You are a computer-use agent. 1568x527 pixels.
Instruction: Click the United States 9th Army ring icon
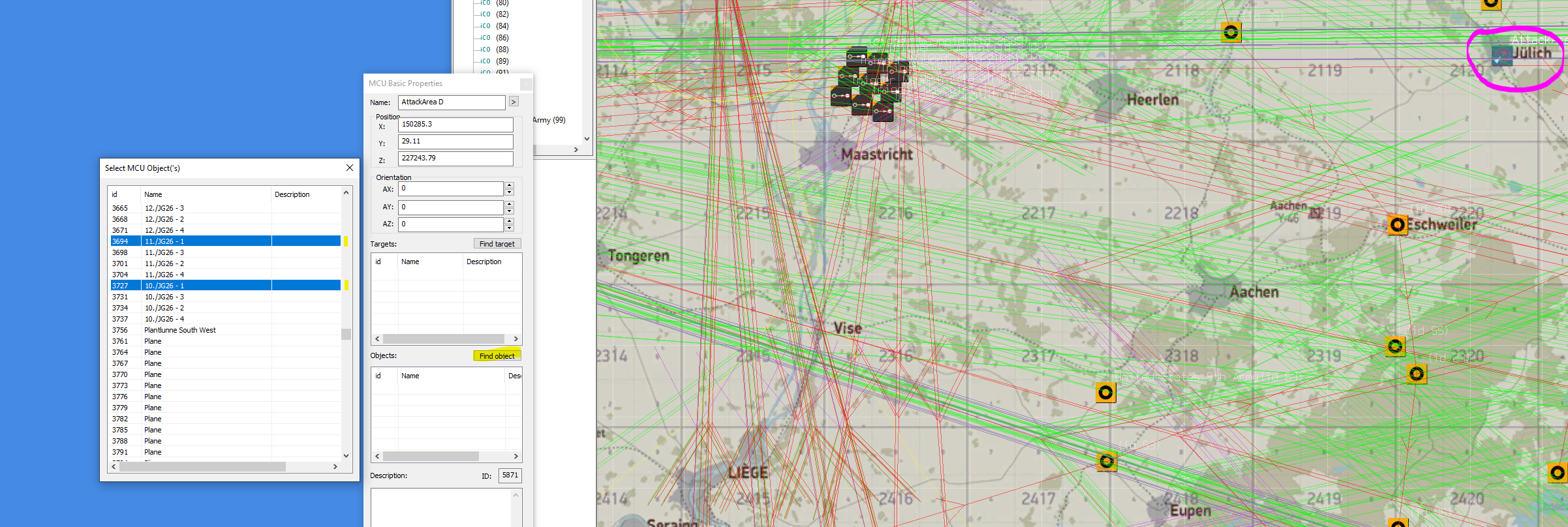tap(1105, 393)
